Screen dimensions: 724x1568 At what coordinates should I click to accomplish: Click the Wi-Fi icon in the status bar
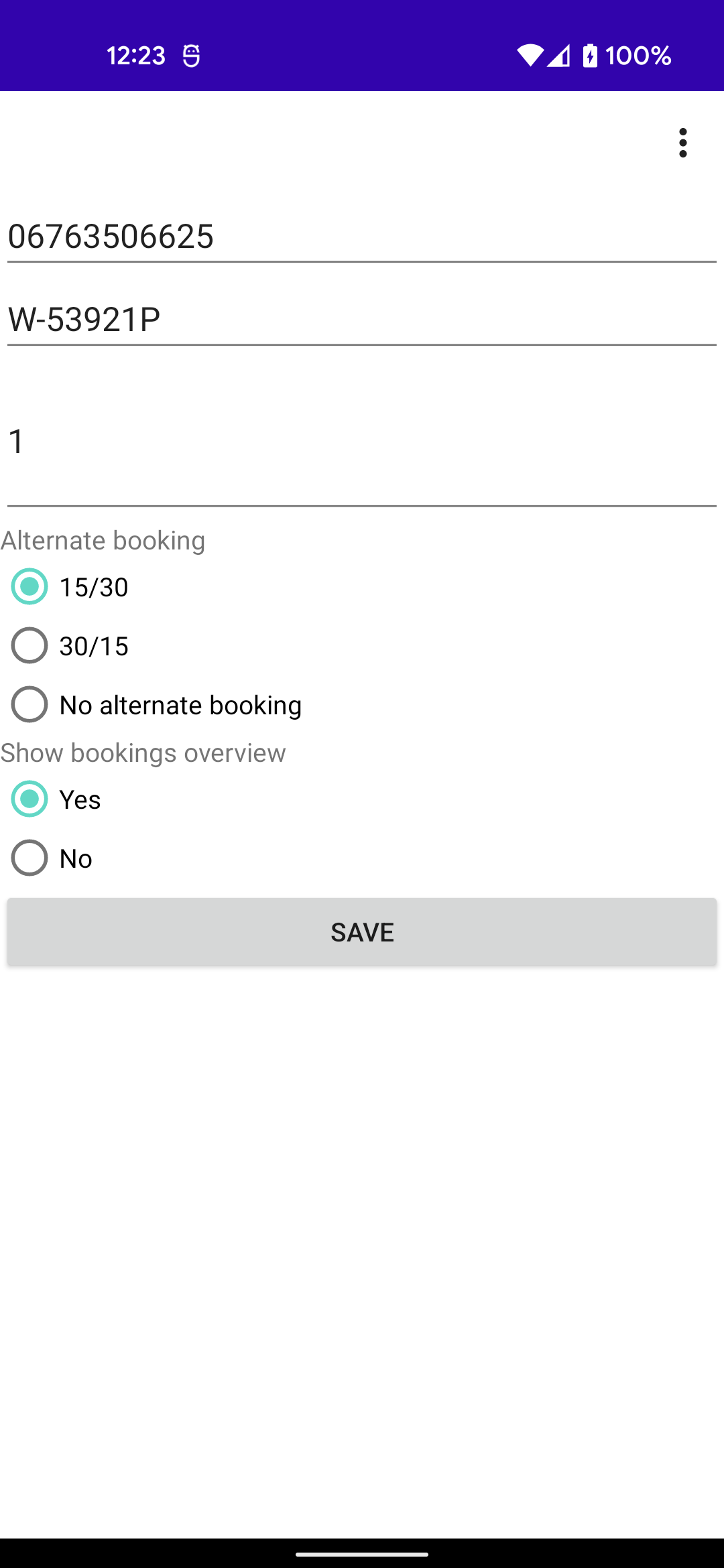(532, 56)
